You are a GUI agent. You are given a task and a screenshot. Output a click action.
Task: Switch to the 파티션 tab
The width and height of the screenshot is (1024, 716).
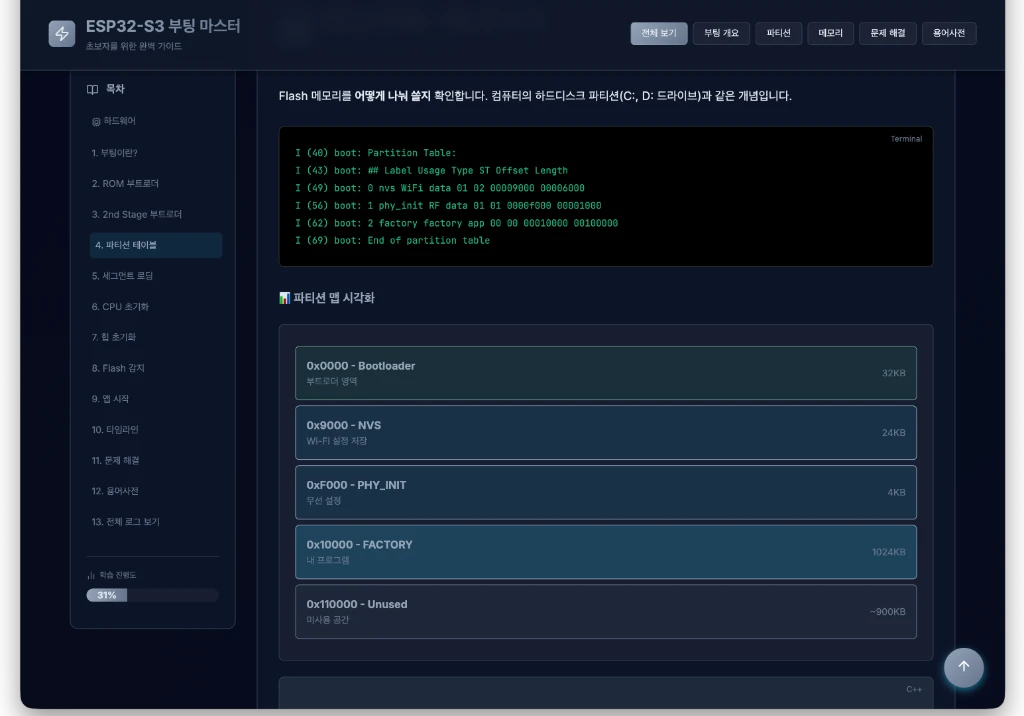coord(778,33)
